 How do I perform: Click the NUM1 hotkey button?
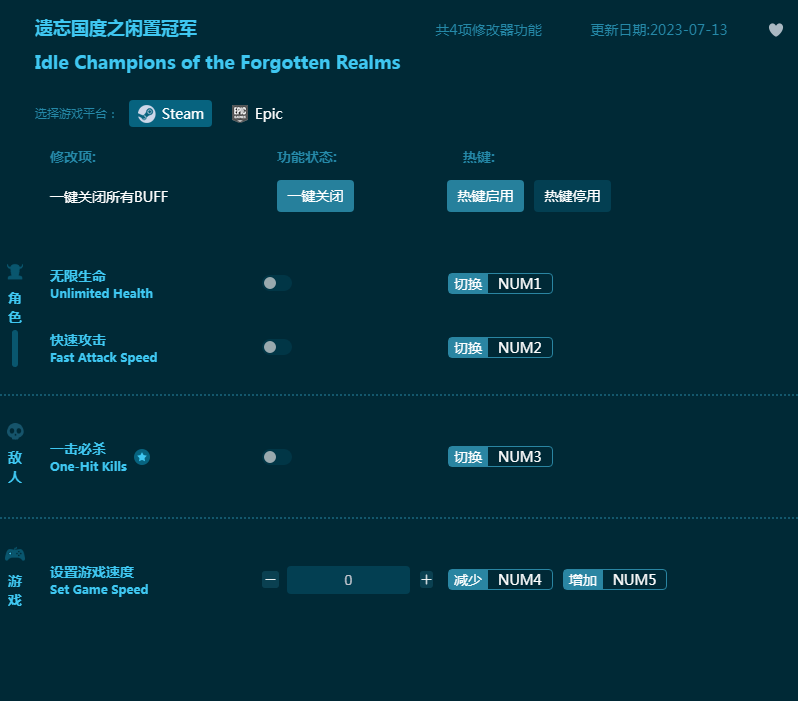[x=500, y=284]
